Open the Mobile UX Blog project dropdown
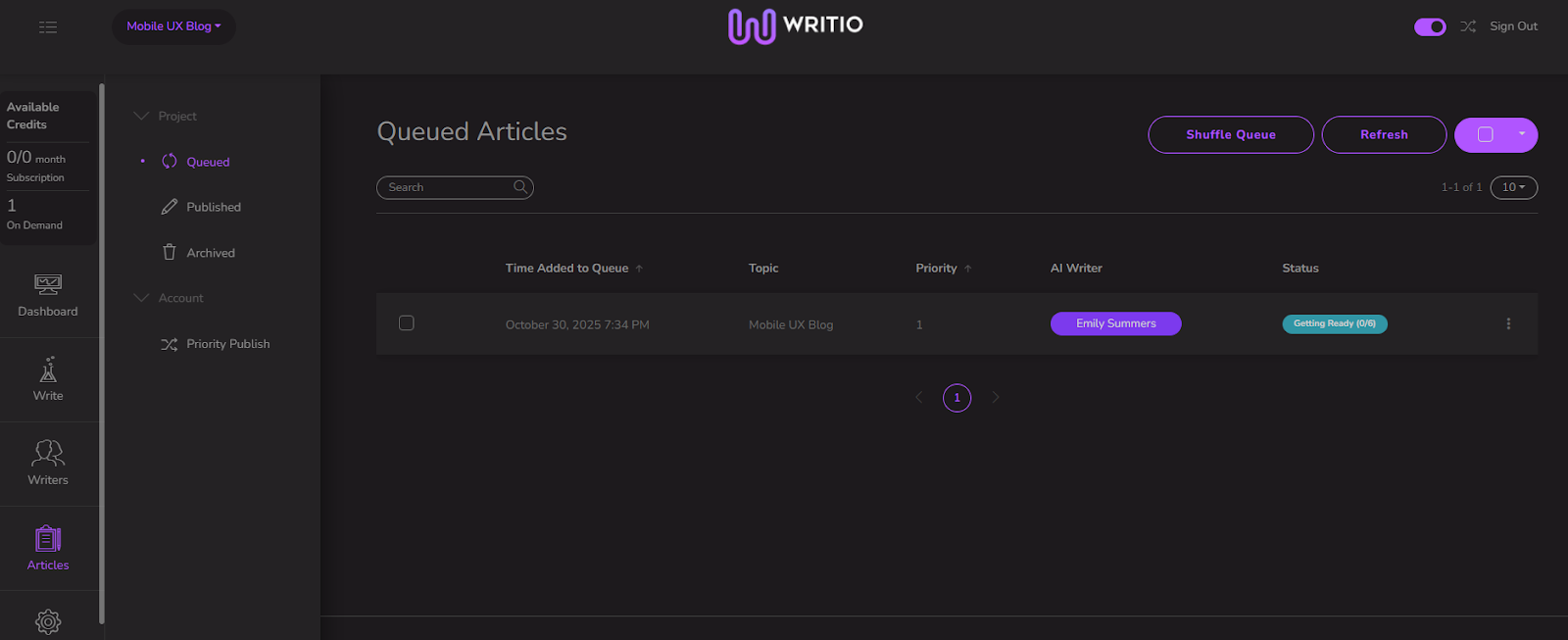1568x640 pixels. pos(173,26)
